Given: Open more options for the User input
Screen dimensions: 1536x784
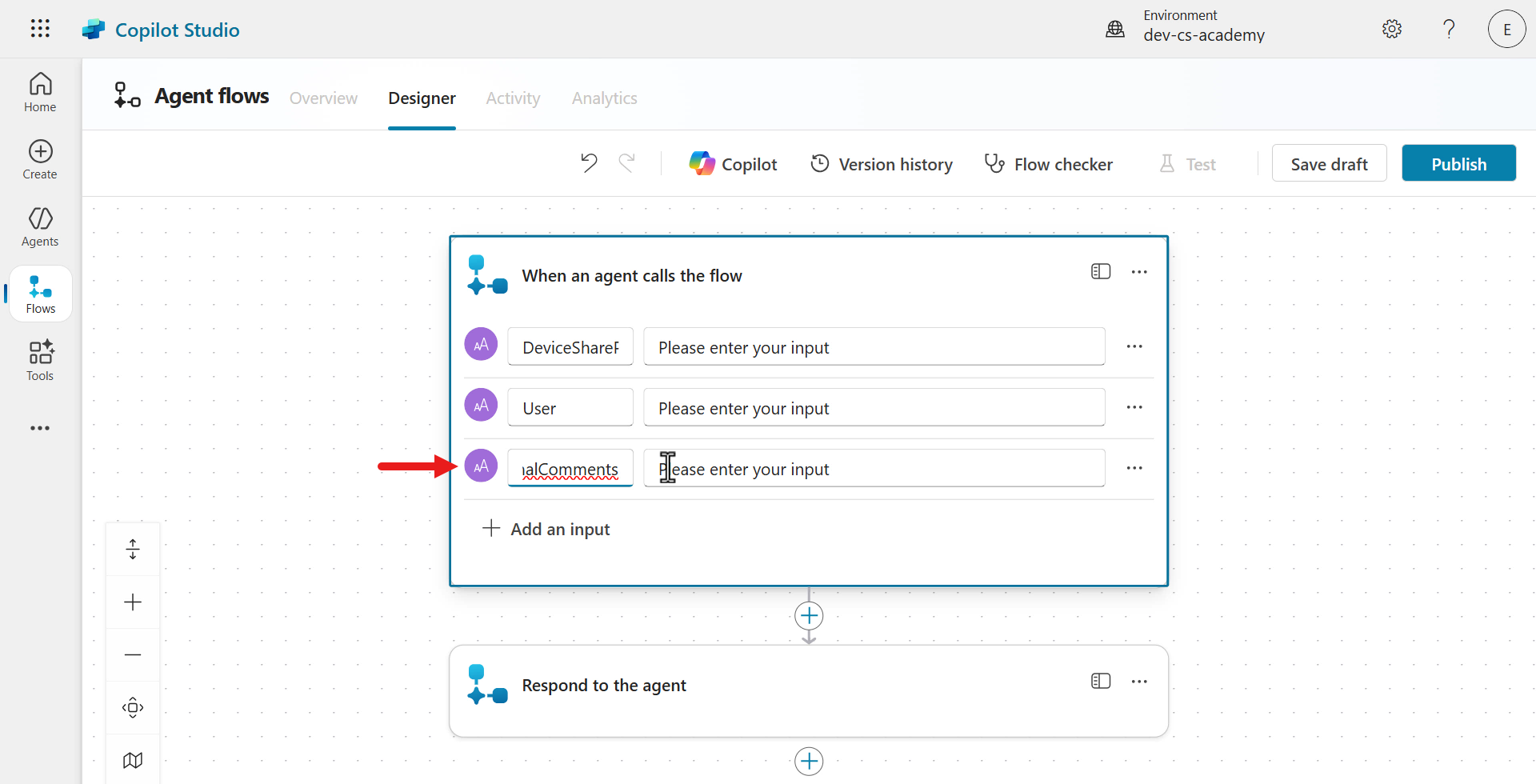Looking at the screenshot, I should [1135, 406].
